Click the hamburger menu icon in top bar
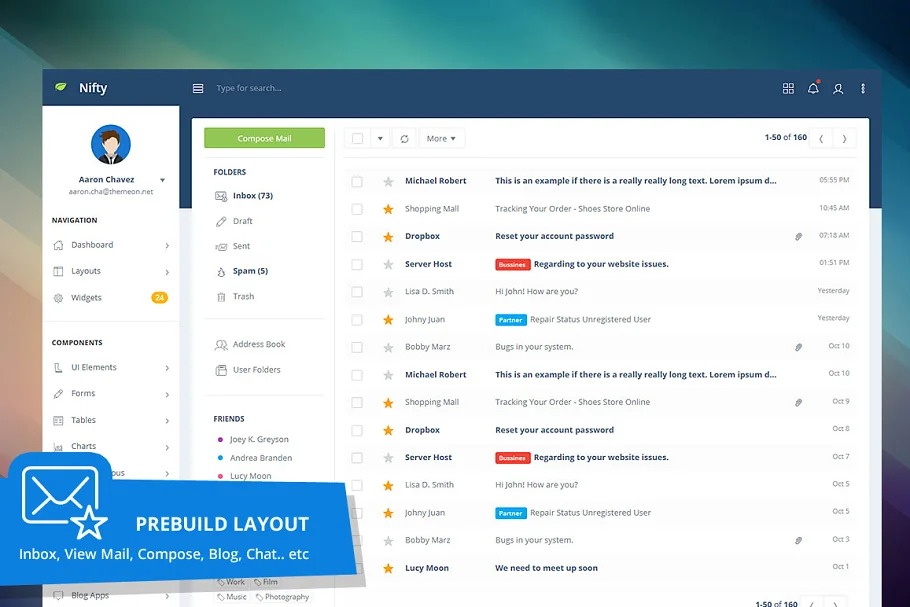The image size is (910, 607). [x=198, y=89]
